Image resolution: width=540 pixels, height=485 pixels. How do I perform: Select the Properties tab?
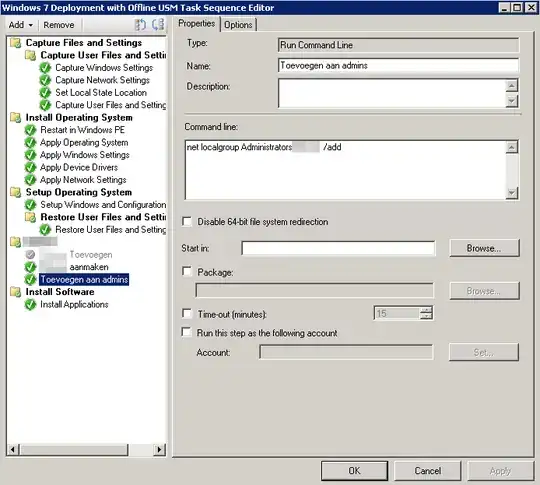coord(197,23)
